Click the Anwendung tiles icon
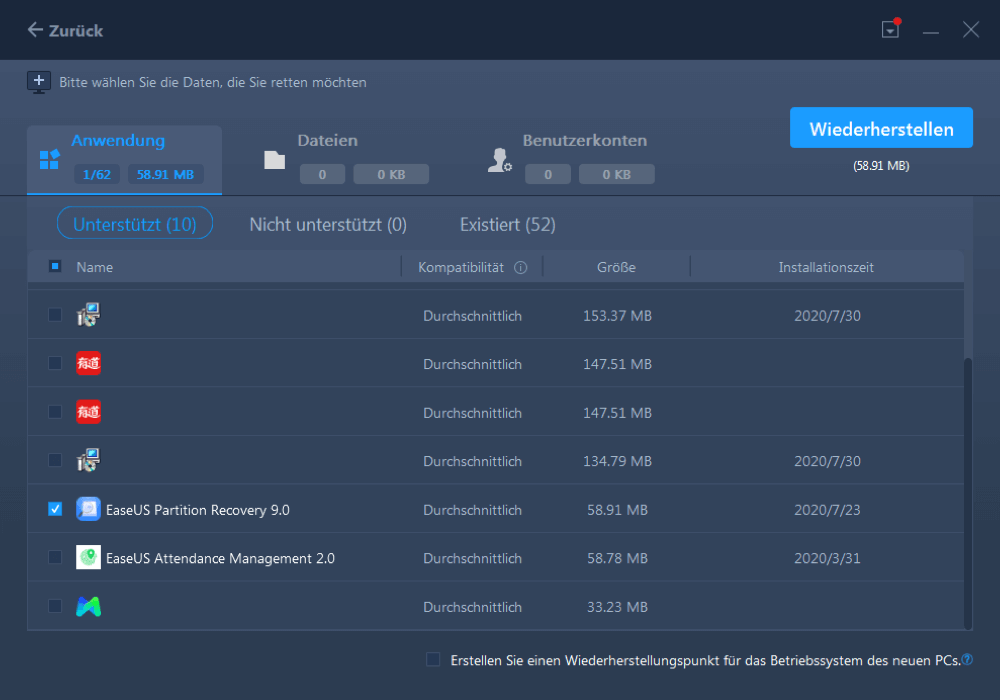The height and width of the screenshot is (700, 1000). point(49,159)
